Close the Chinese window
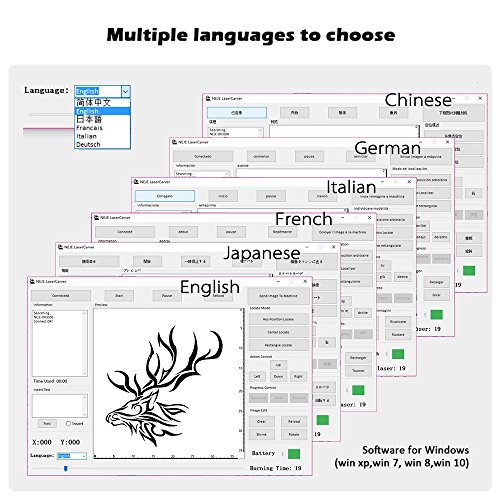This screenshot has height=500, width=500. [x=480, y=98]
